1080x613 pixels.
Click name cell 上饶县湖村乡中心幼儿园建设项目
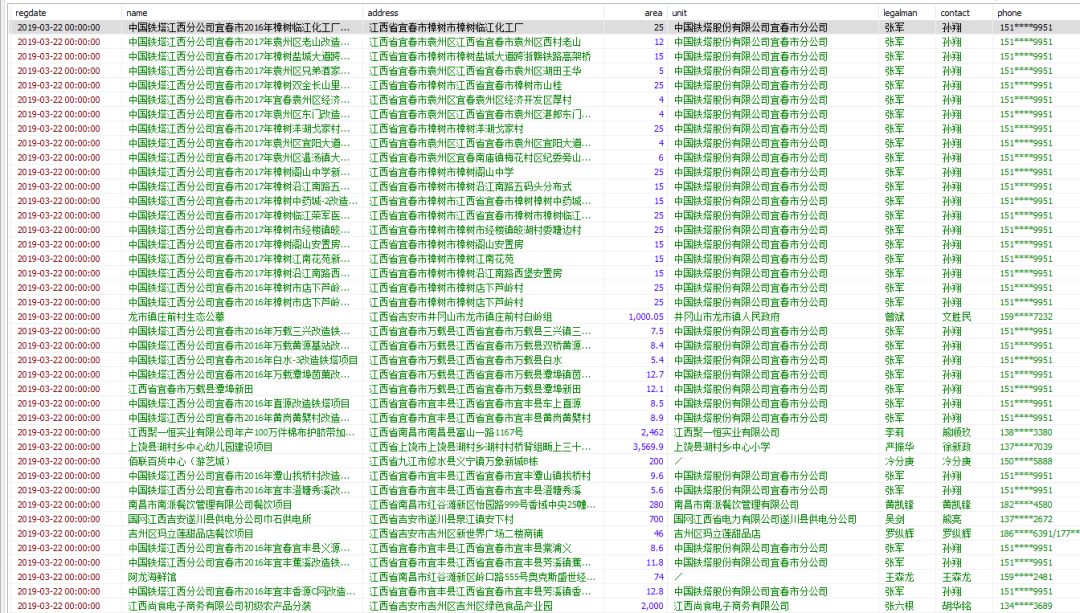pos(200,447)
